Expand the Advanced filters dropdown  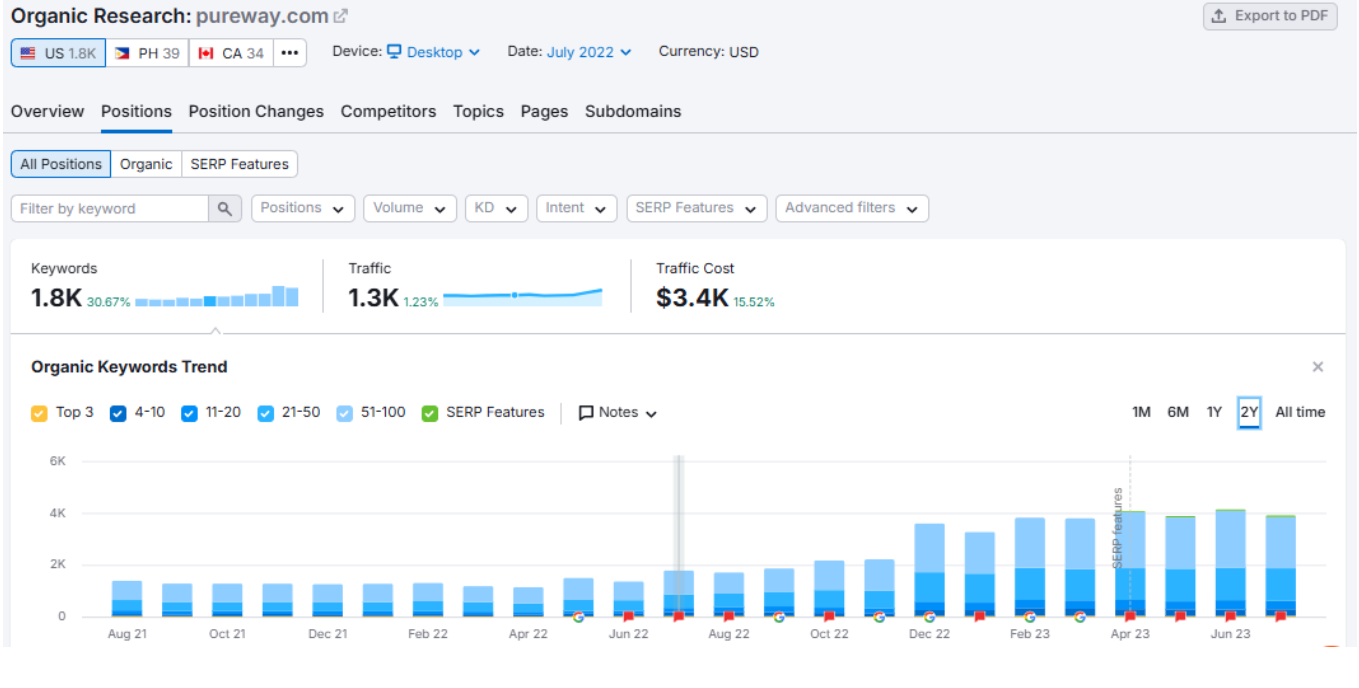tap(852, 208)
